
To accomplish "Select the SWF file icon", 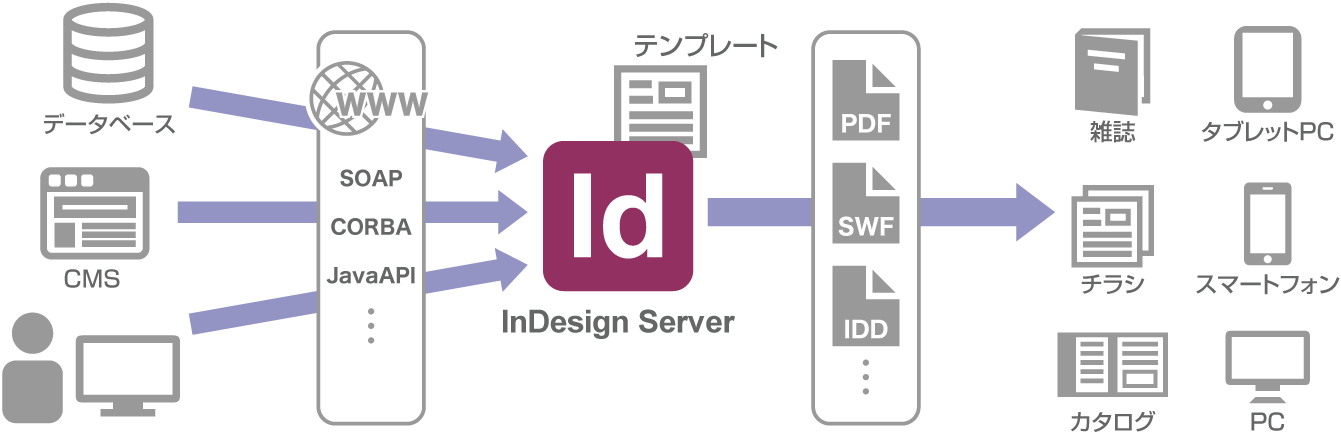I will coord(866,205).
